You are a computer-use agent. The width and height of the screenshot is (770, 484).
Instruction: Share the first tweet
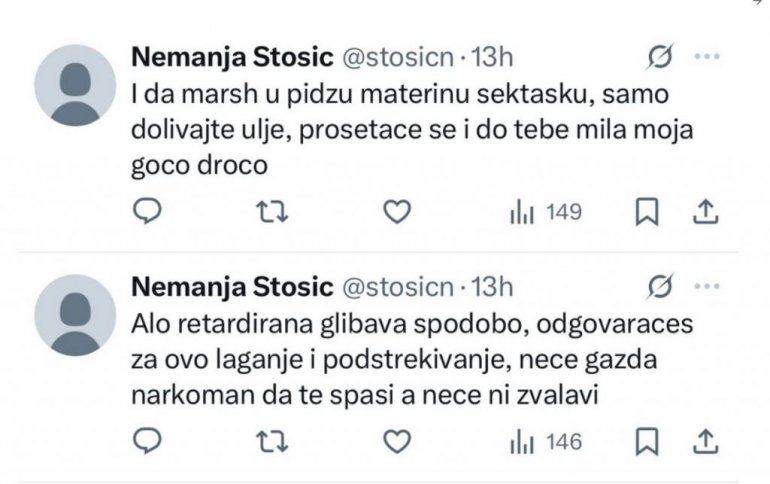pyautogui.click(x=705, y=211)
